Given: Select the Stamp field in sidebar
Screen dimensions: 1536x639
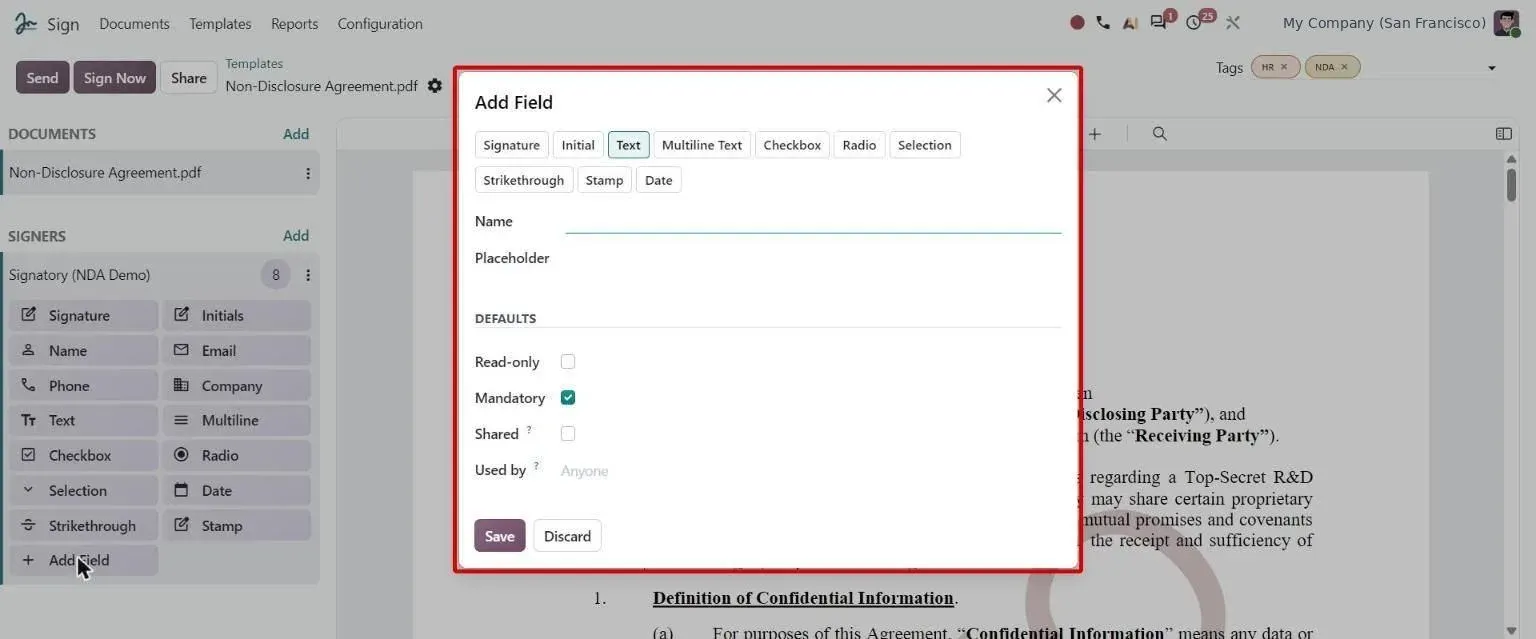Looking at the screenshot, I should [237, 525].
